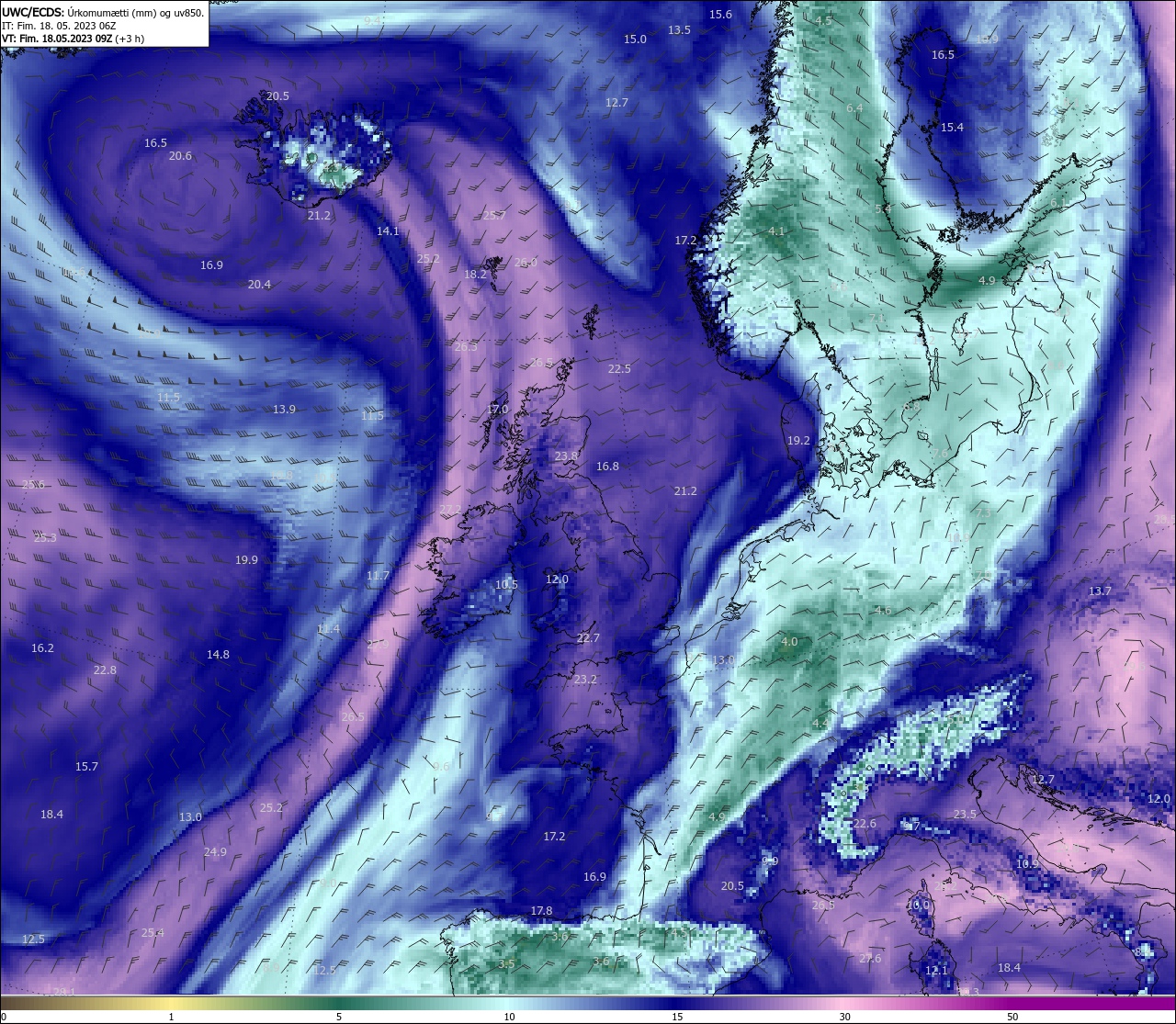
Task: Click the 20.4 value on the map
Action: pos(259,285)
